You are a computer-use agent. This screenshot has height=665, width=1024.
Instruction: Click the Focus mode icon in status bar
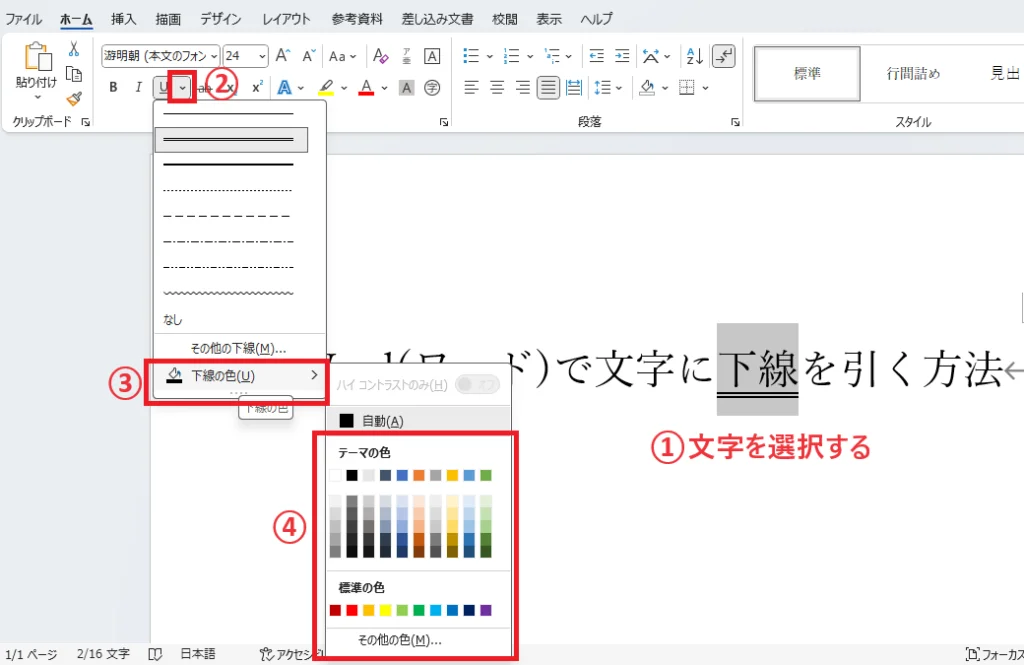[972, 654]
